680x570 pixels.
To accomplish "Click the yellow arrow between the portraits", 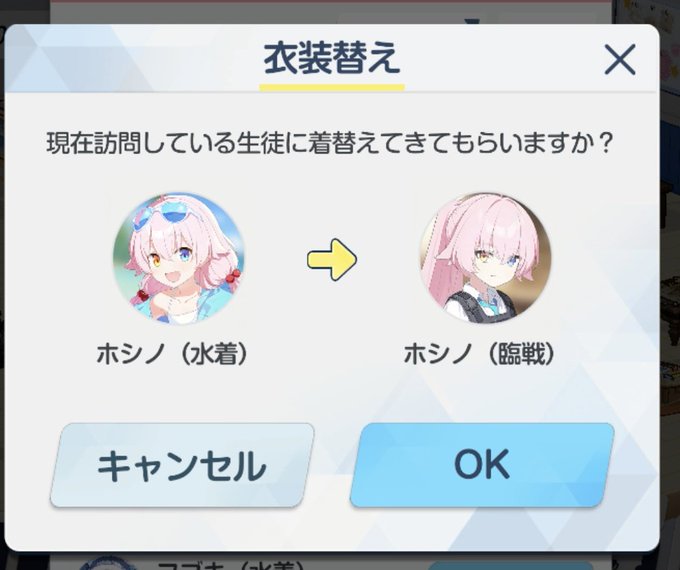I will coord(332,259).
